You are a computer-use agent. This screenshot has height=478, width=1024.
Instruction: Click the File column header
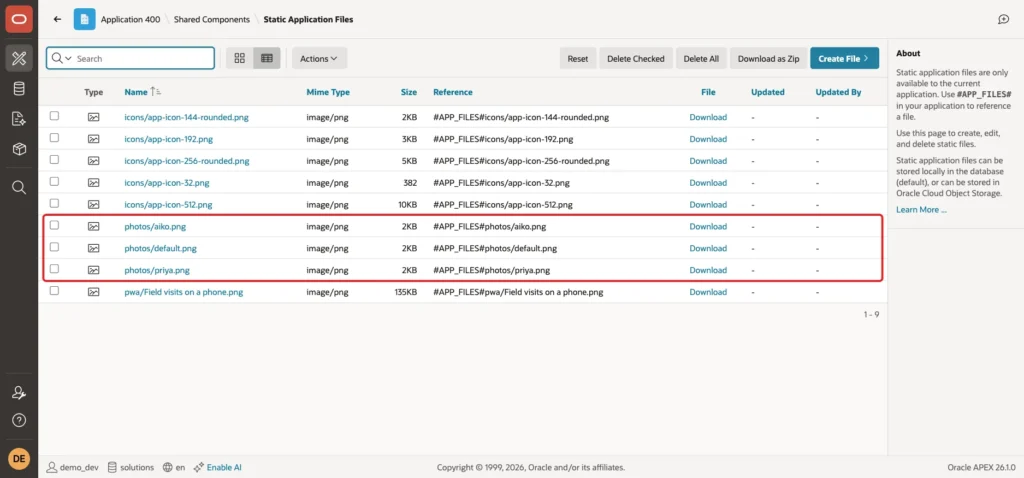tap(708, 92)
